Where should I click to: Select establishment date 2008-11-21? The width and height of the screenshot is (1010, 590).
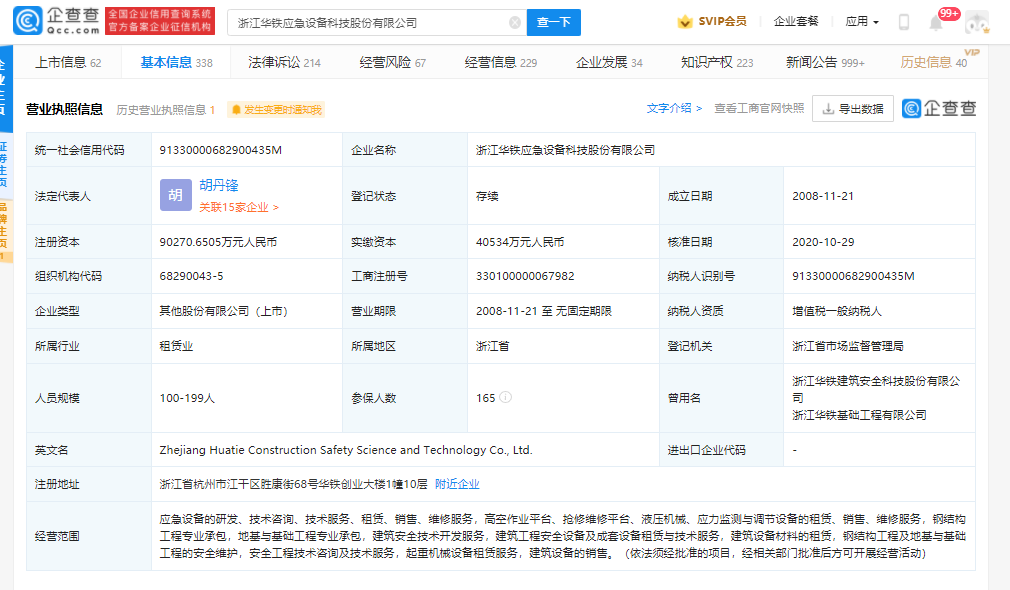tap(823, 196)
